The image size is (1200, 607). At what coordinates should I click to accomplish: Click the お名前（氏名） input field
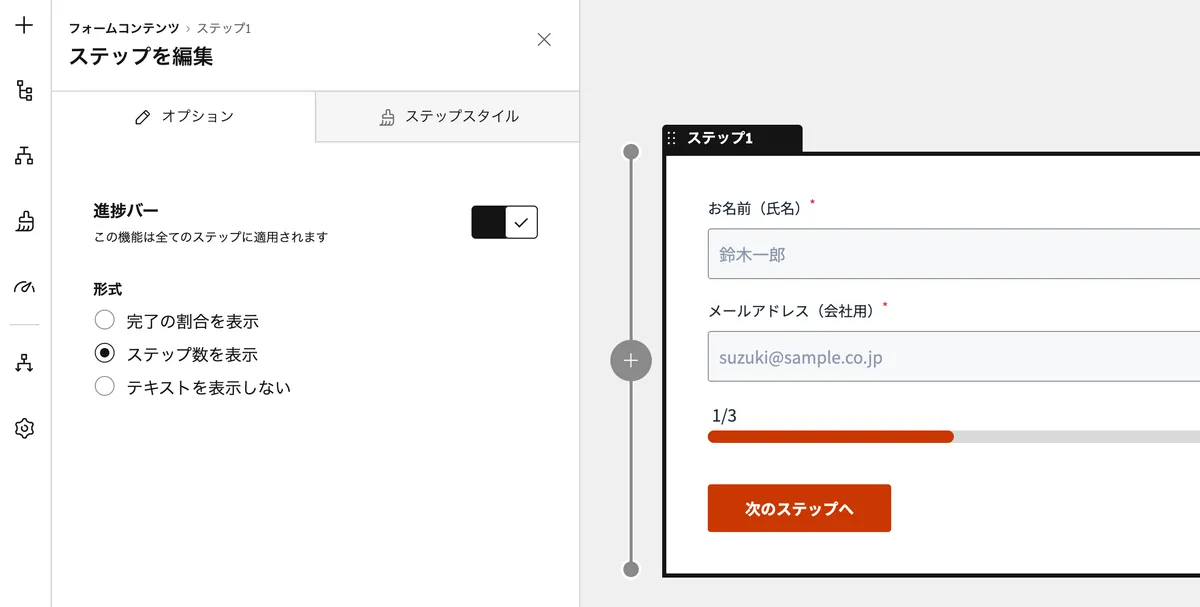tap(900, 253)
